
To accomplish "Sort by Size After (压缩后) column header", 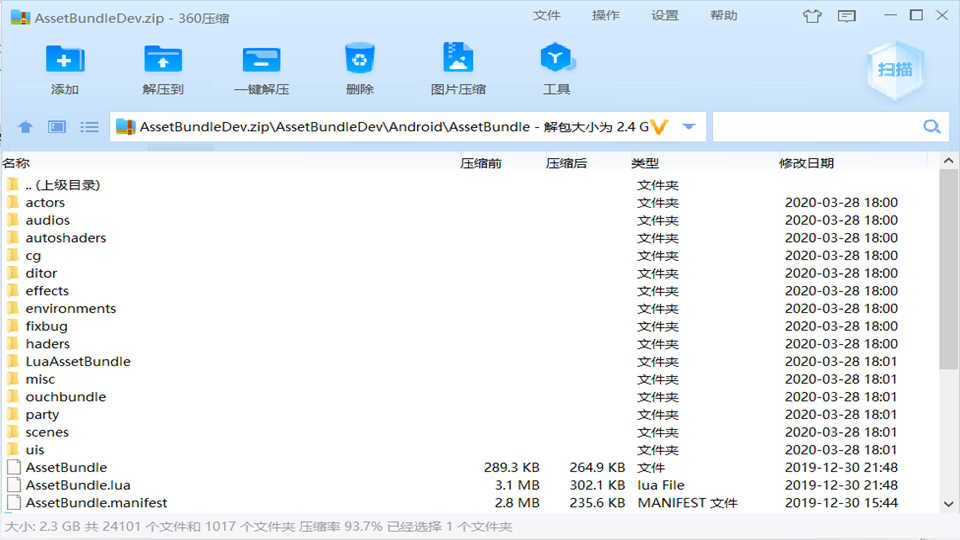I will pyautogui.click(x=566, y=163).
